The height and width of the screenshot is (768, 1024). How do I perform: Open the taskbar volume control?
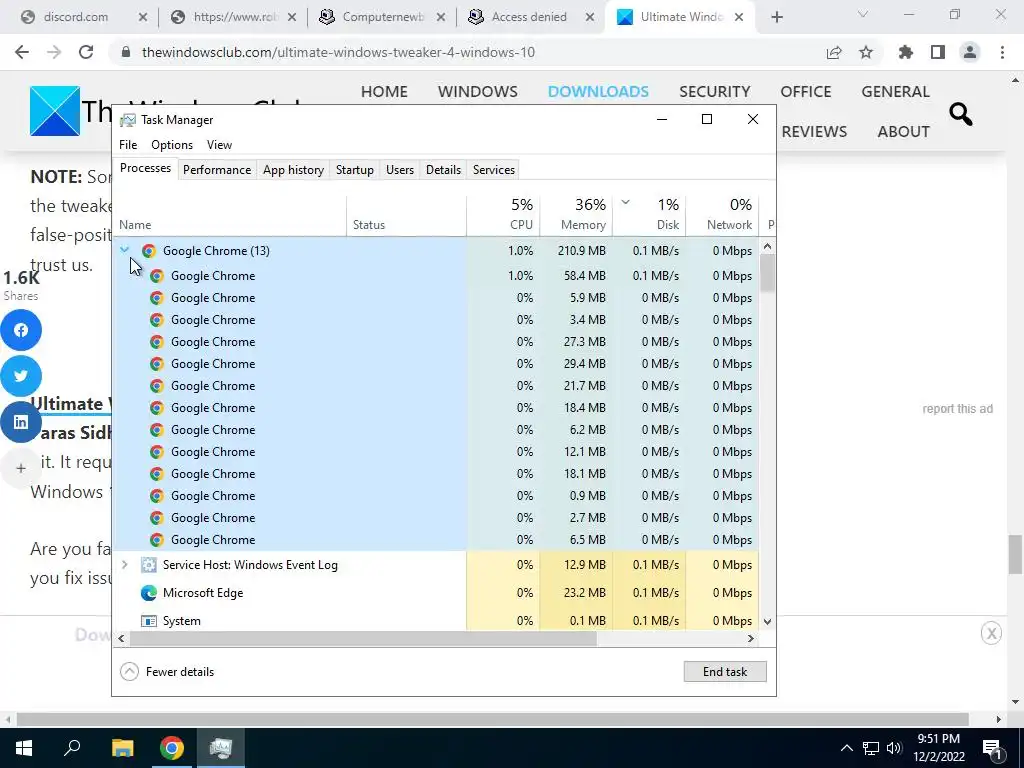[x=894, y=748]
